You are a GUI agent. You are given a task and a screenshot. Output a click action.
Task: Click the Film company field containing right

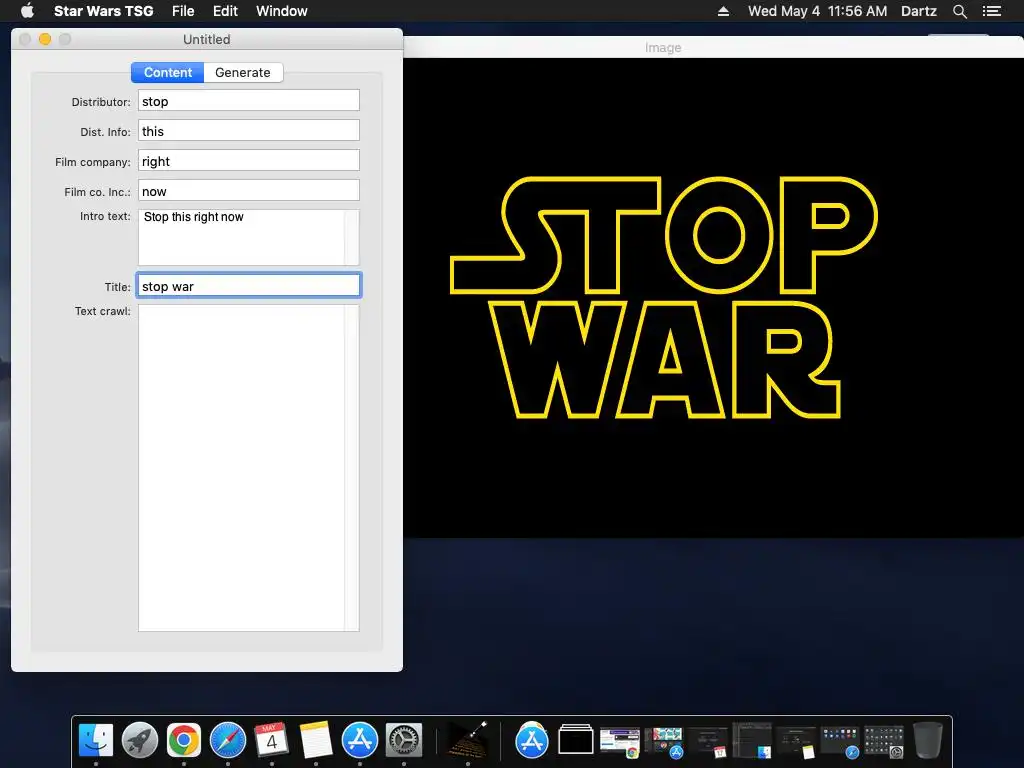[249, 161]
